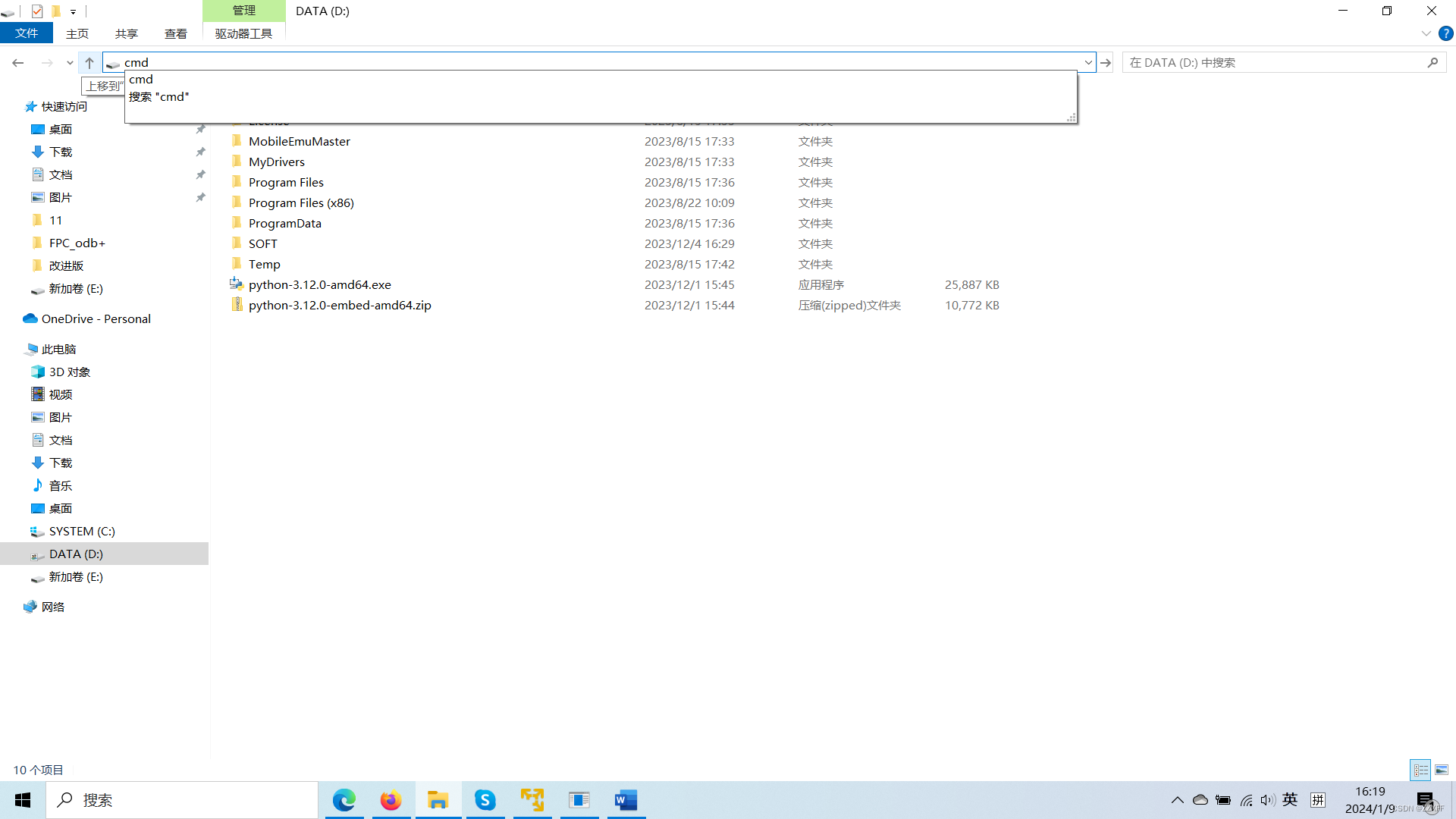Click the search magnifier icon in search box
The image size is (1456, 819).
click(1432, 63)
